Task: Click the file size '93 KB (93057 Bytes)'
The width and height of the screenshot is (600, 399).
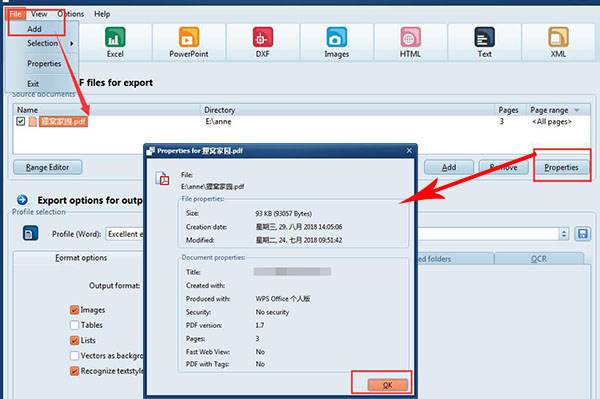Action: (x=284, y=213)
